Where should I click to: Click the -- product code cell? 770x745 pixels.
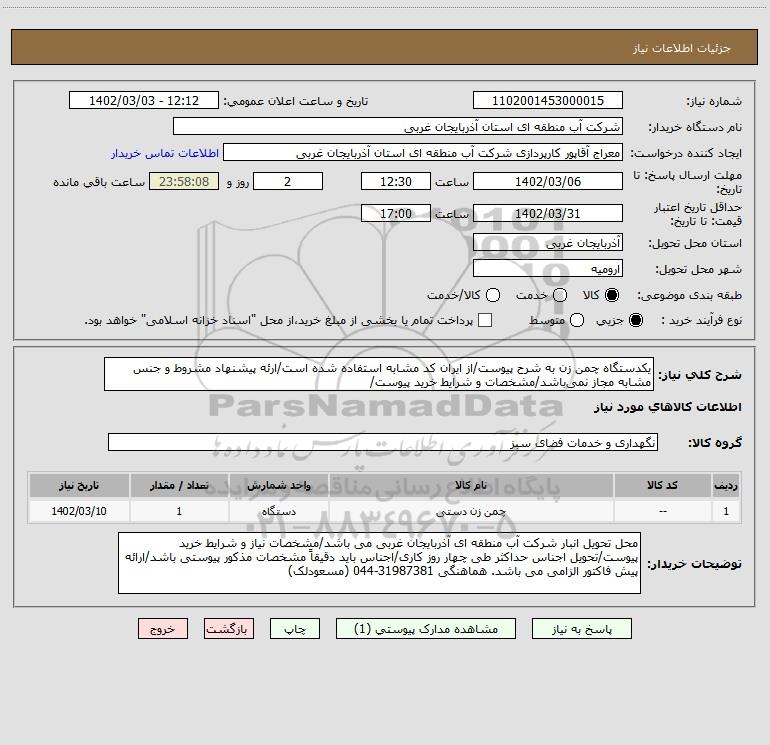662,511
